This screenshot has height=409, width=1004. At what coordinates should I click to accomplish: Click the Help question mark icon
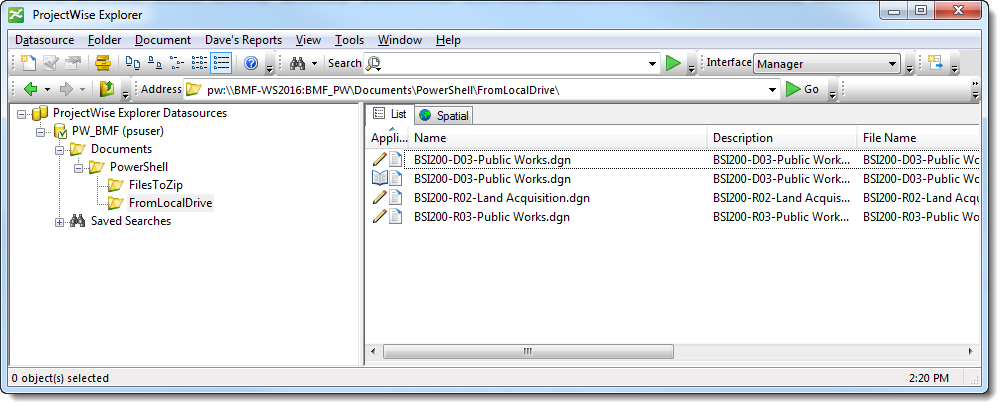251,63
